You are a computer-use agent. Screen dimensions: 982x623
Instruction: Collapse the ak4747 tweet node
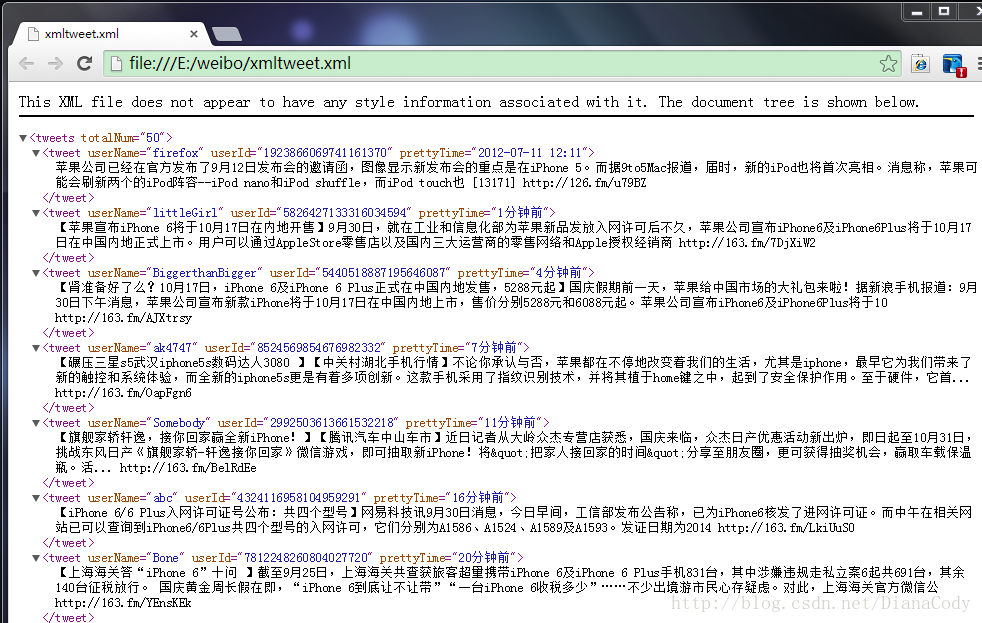click(36, 348)
